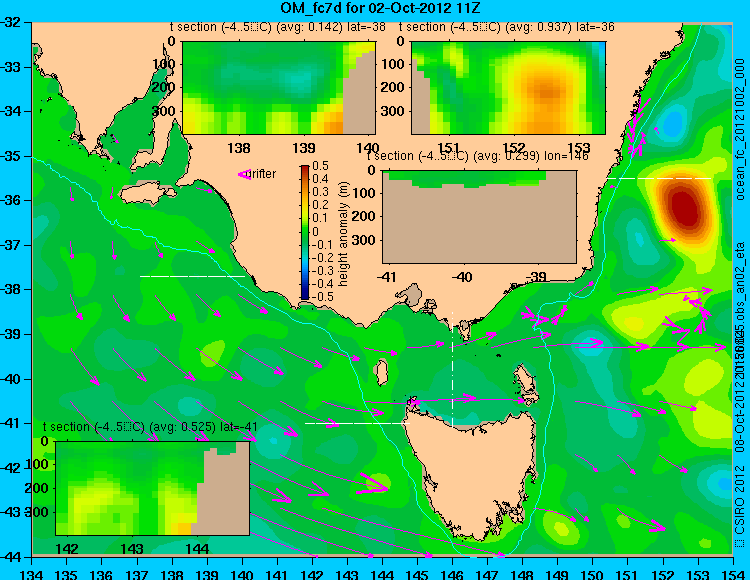Click the -32 latitude axis label

10,22
